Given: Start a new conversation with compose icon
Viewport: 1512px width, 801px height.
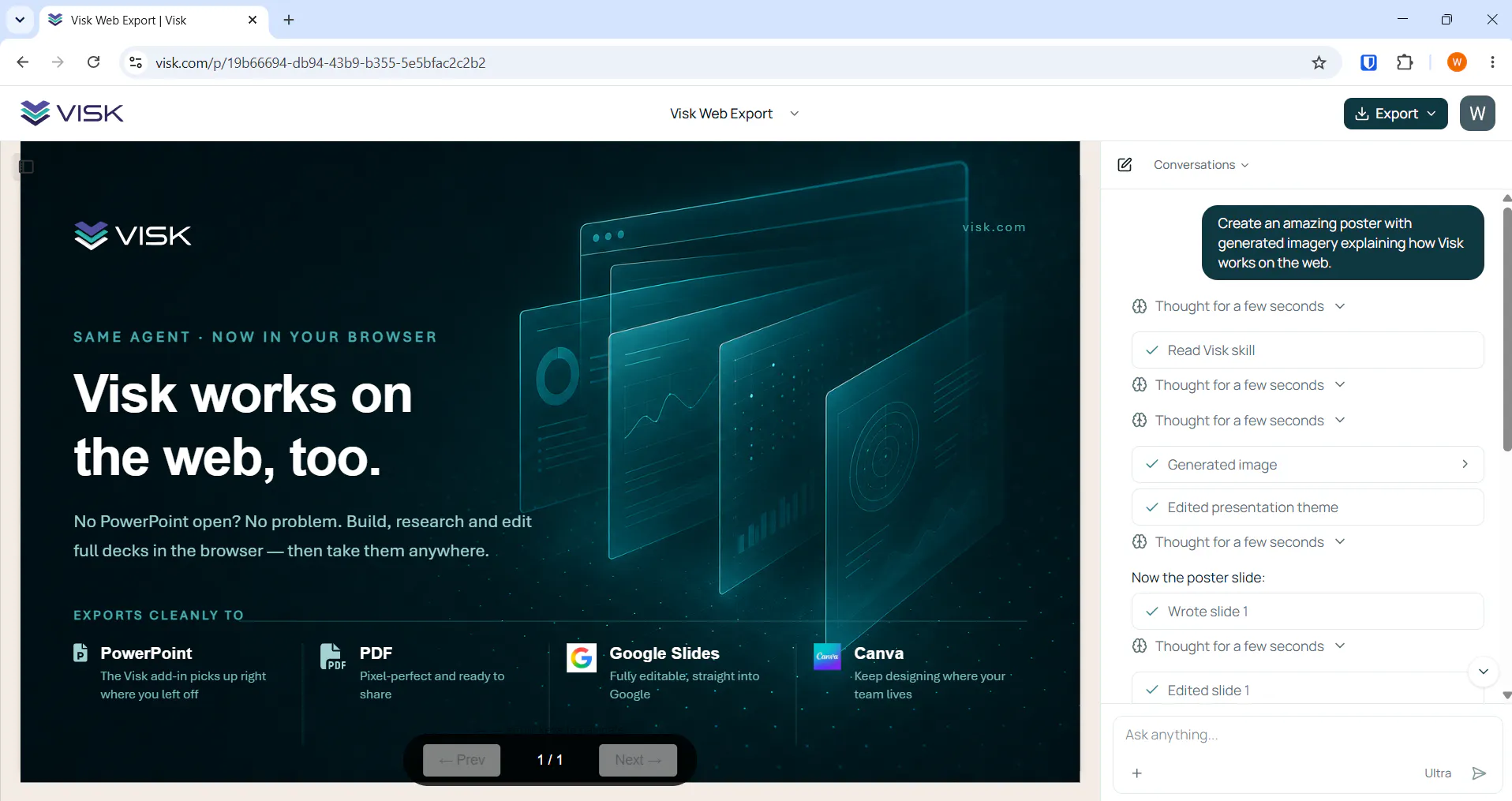Looking at the screenshot, I should 1125,165.
